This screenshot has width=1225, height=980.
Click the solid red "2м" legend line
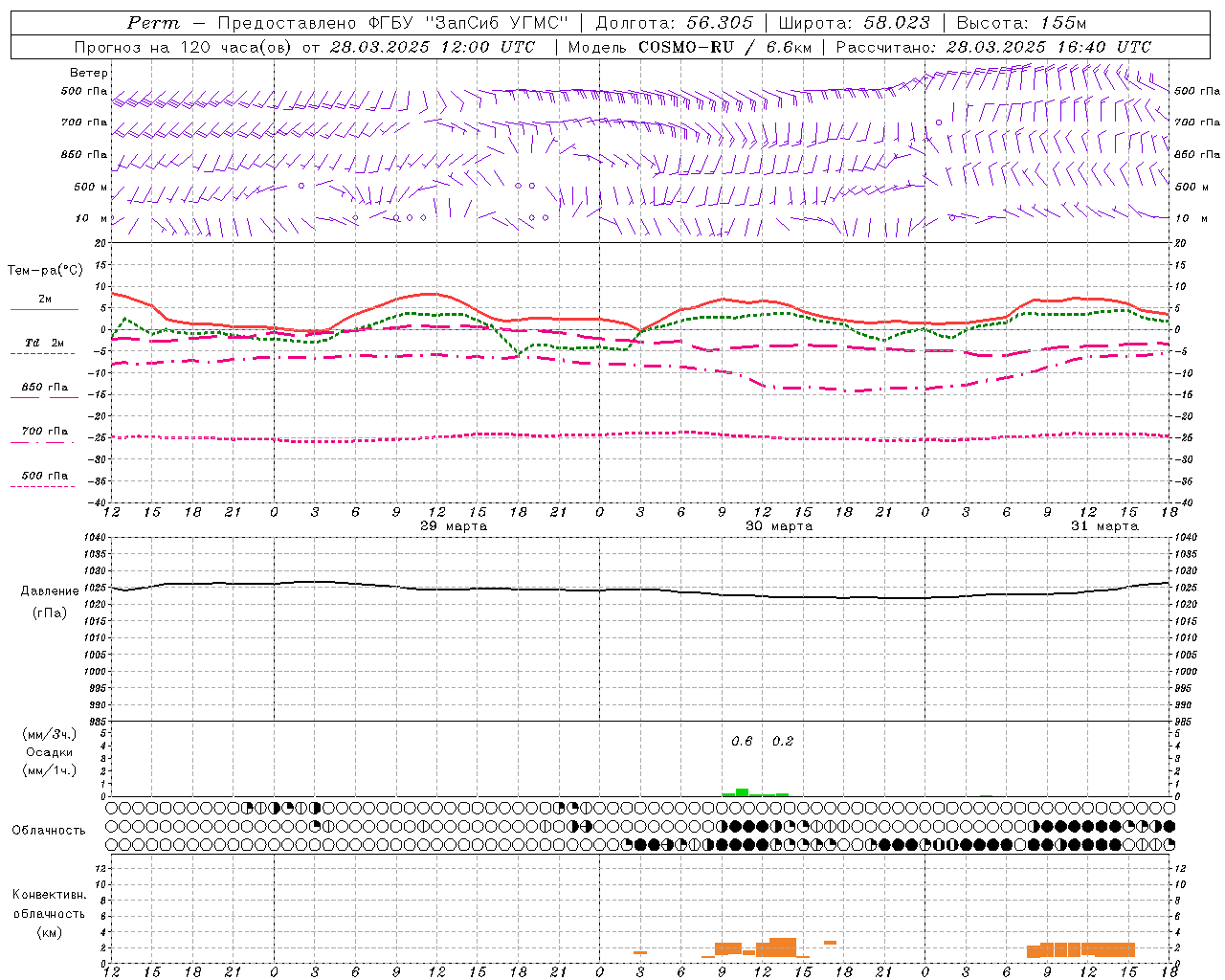coord(45,309)
